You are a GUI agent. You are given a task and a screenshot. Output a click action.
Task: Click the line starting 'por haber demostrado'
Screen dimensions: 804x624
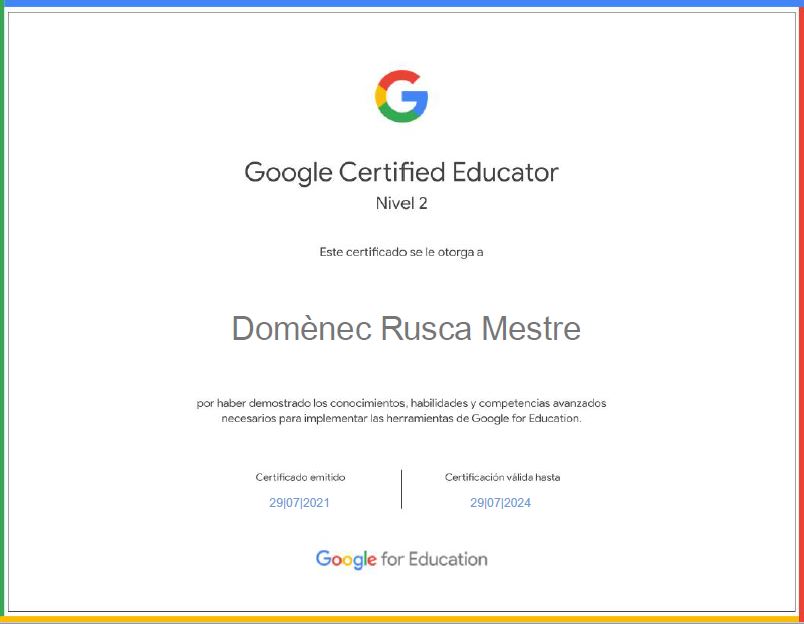coord(401,403)
